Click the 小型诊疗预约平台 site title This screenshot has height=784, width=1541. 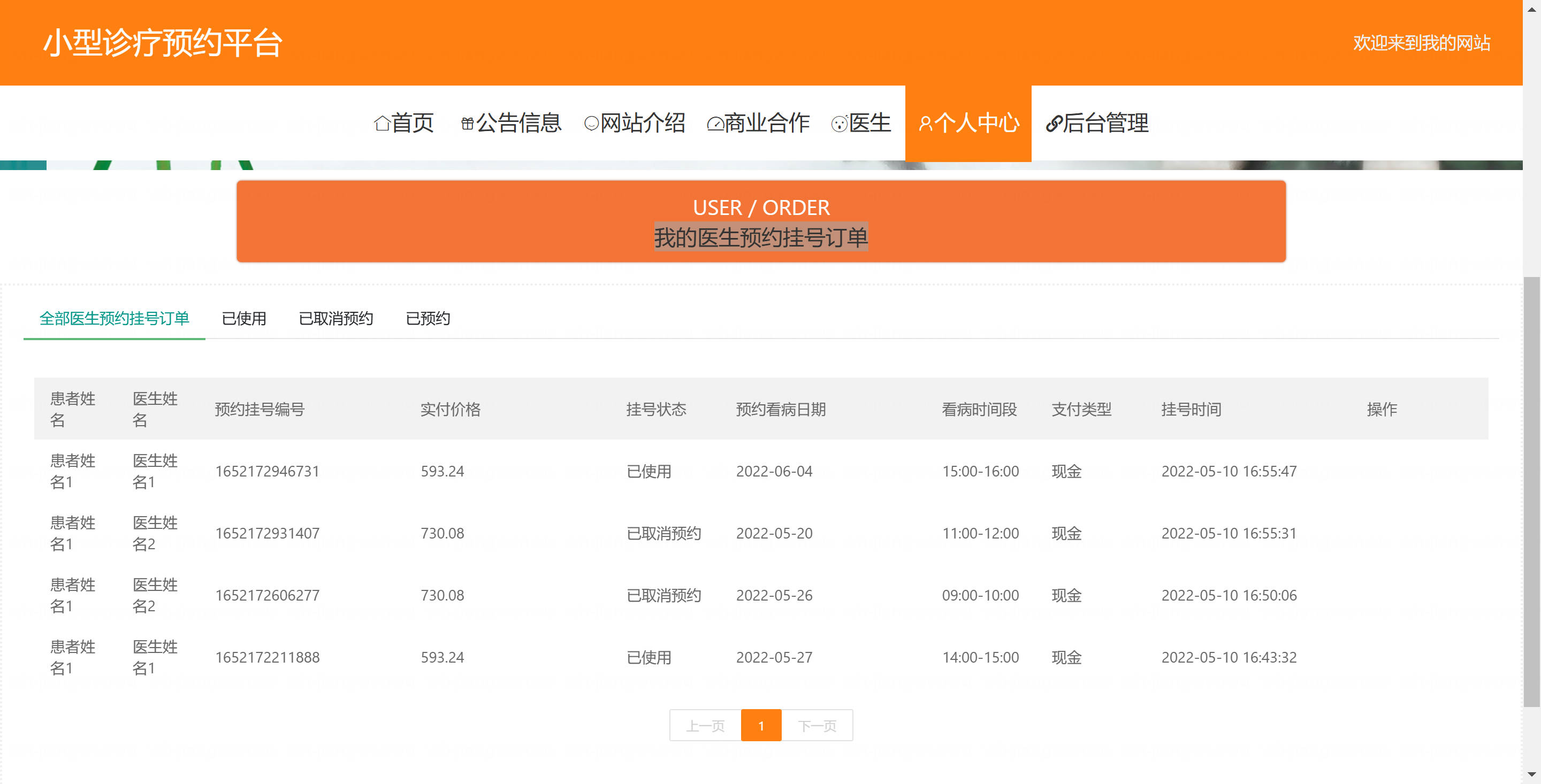[x=163, y=43]
